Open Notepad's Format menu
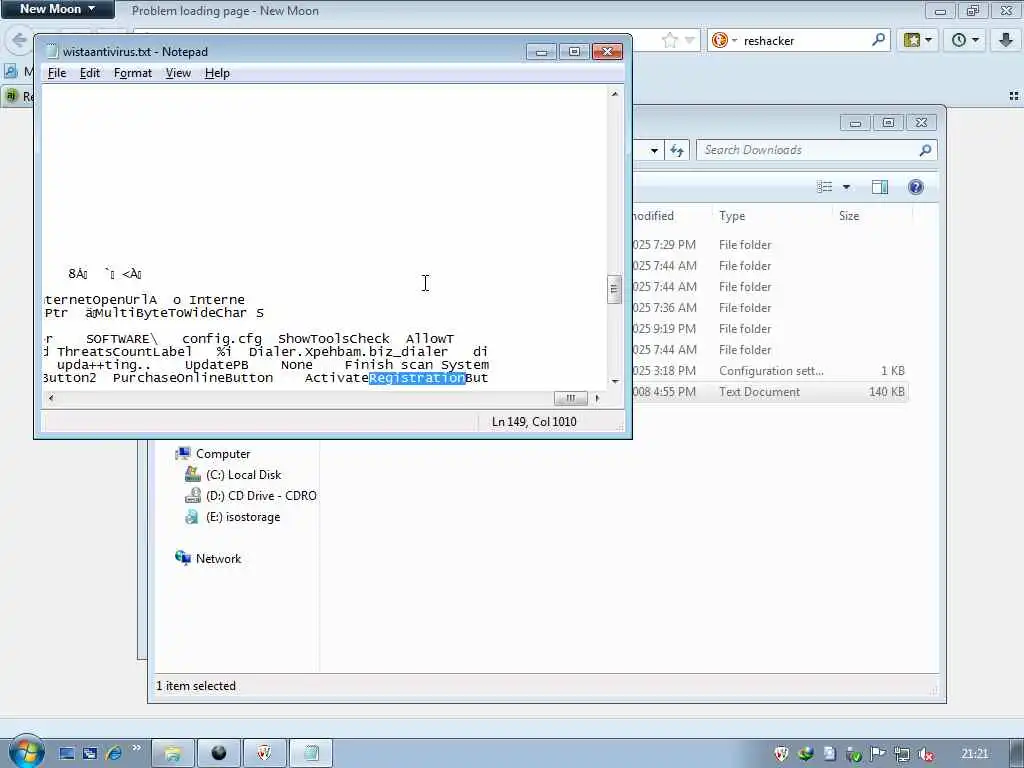Viewport: 1024px width, 768px height. 133,73
